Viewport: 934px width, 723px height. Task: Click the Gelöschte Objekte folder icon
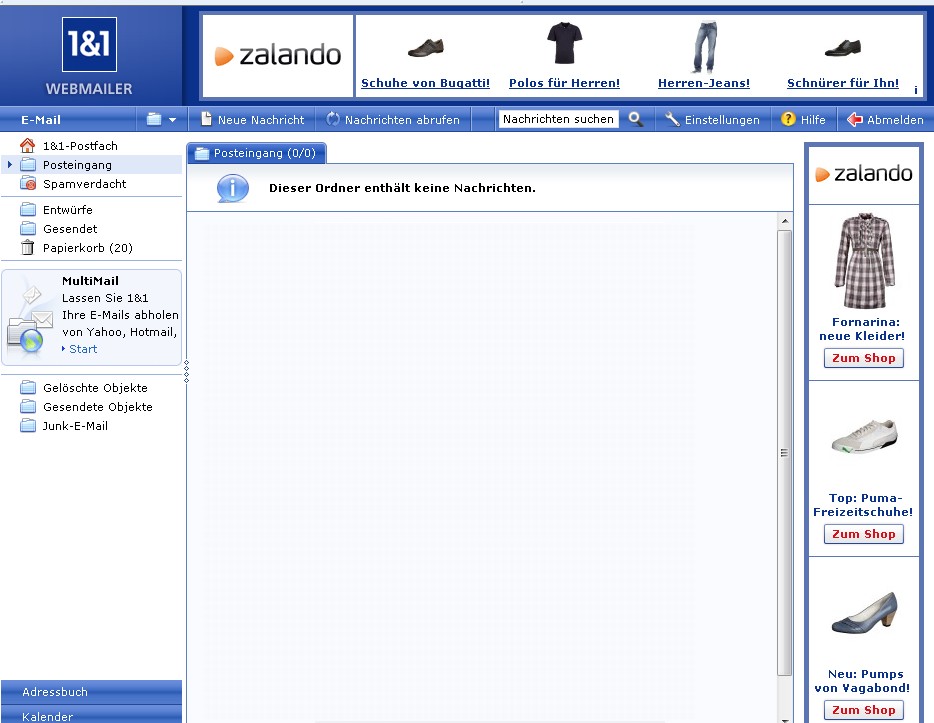(x=27, y=388)
